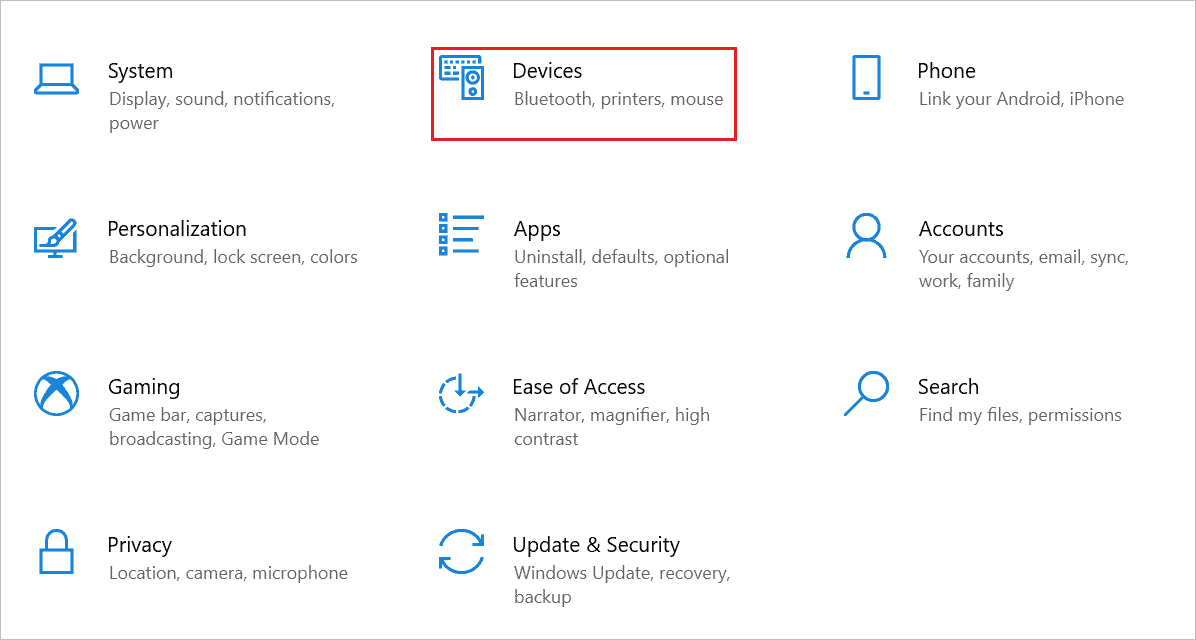Open Phone to link your Android or iPhone

tap(946, 71)
